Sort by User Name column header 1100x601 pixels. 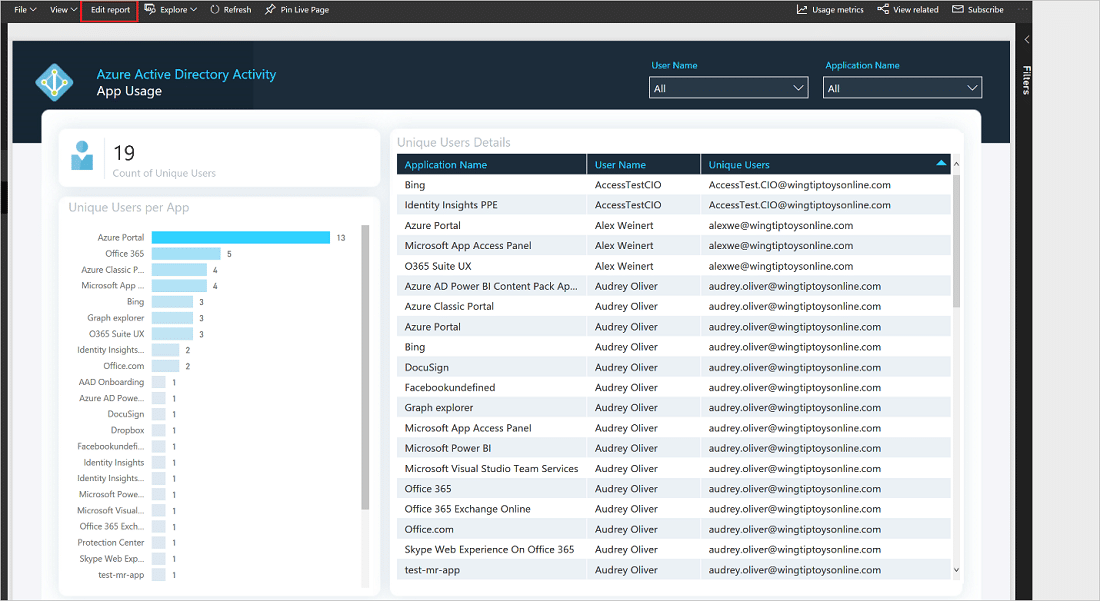[x=620, y=165]
